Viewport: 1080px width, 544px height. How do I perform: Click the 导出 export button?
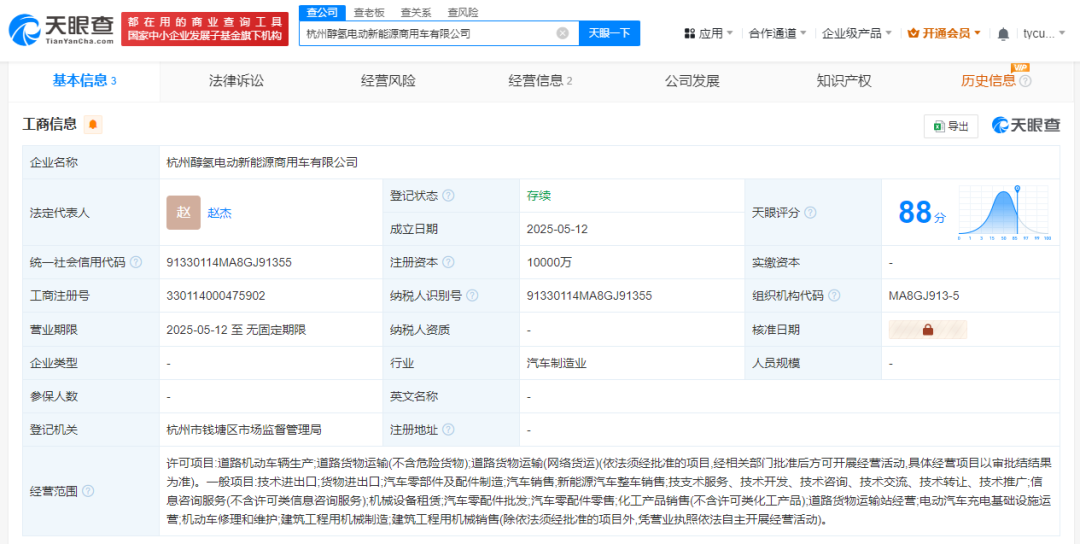[x=950, y=126]
